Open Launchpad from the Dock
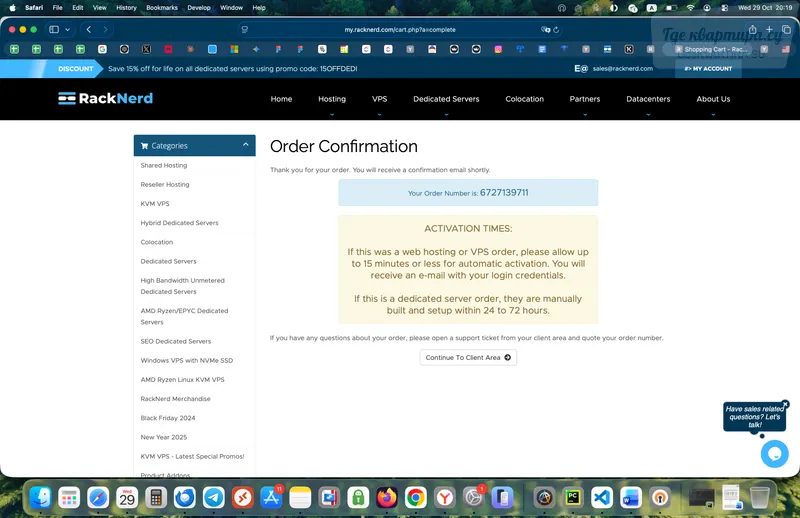Image resolution: width=800 pixels, height=518 pixels. coord(69,497)
